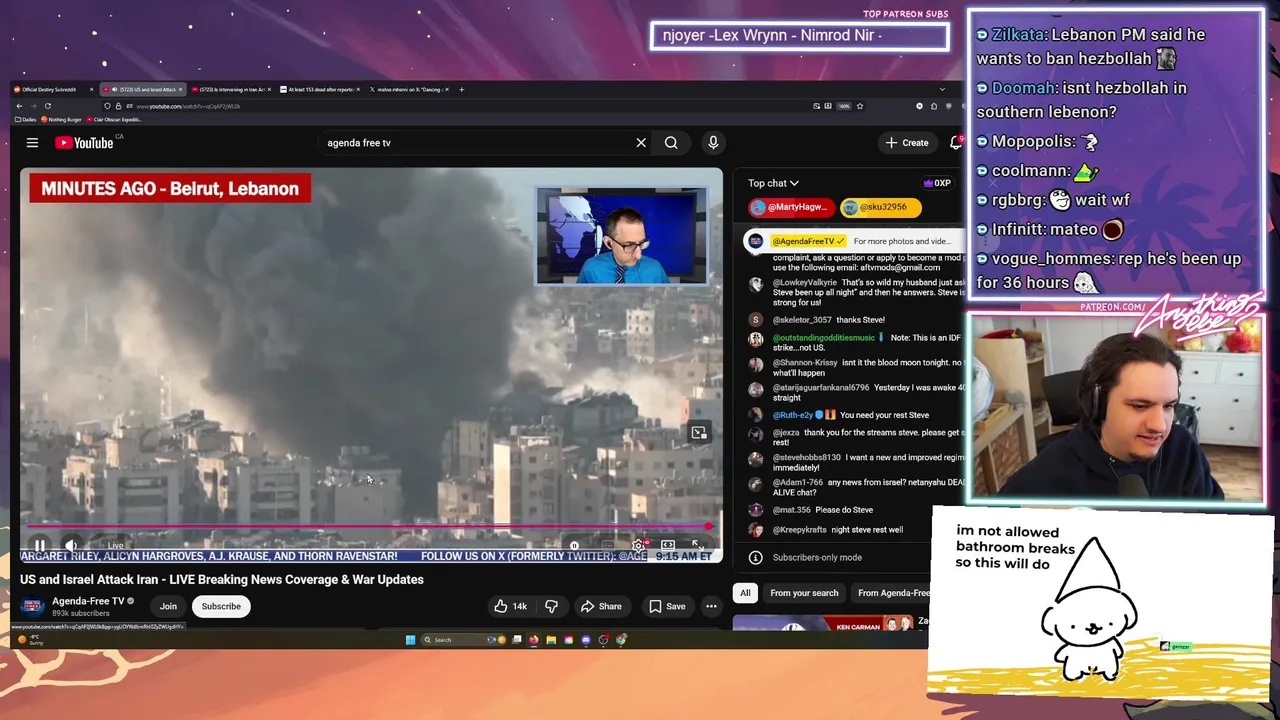This screenshot has width=1280, height=720.
Task: Start voice search with the microphone
Action: pos(713,143)
